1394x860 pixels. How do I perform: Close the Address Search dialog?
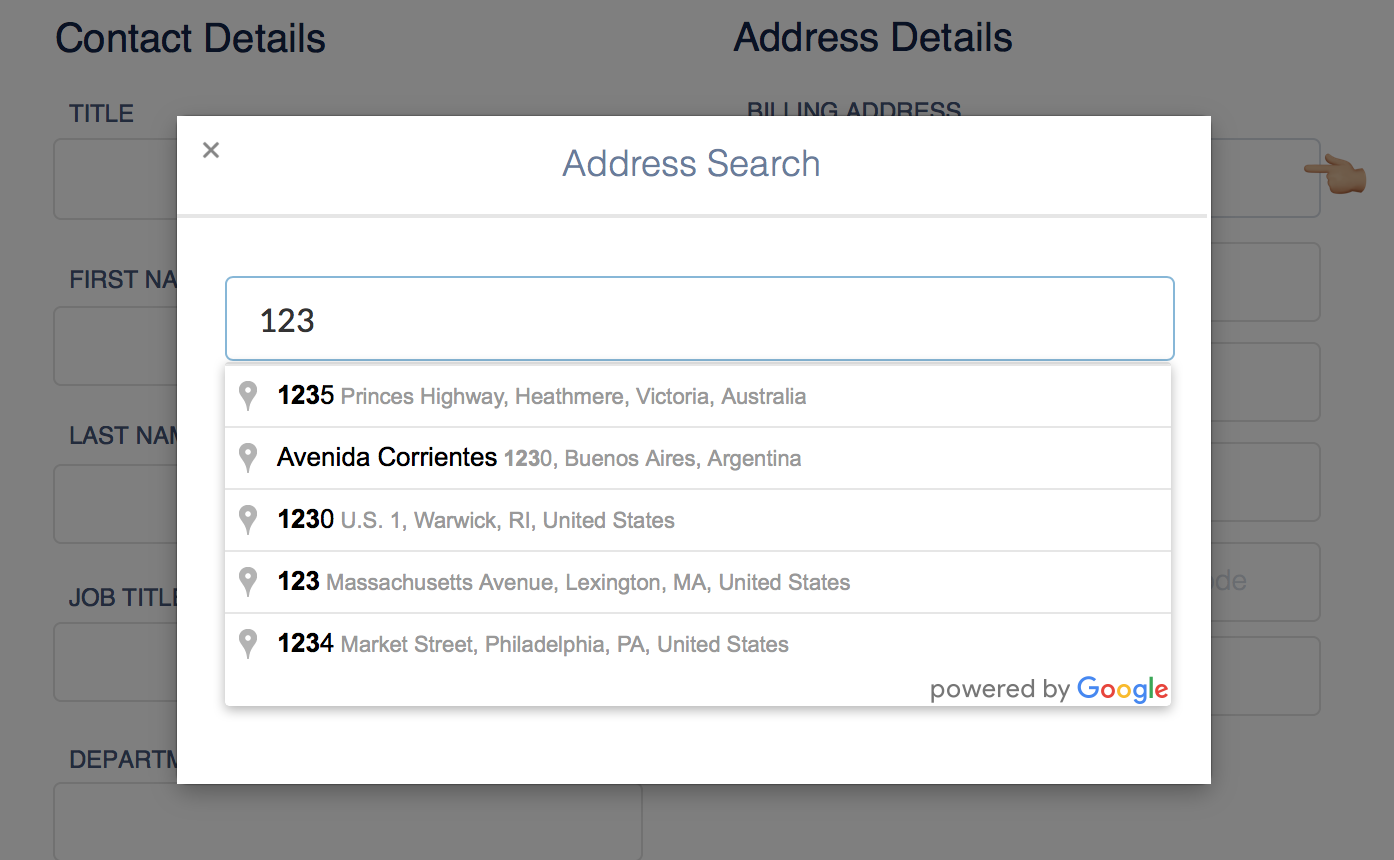[x=211, y=150]
